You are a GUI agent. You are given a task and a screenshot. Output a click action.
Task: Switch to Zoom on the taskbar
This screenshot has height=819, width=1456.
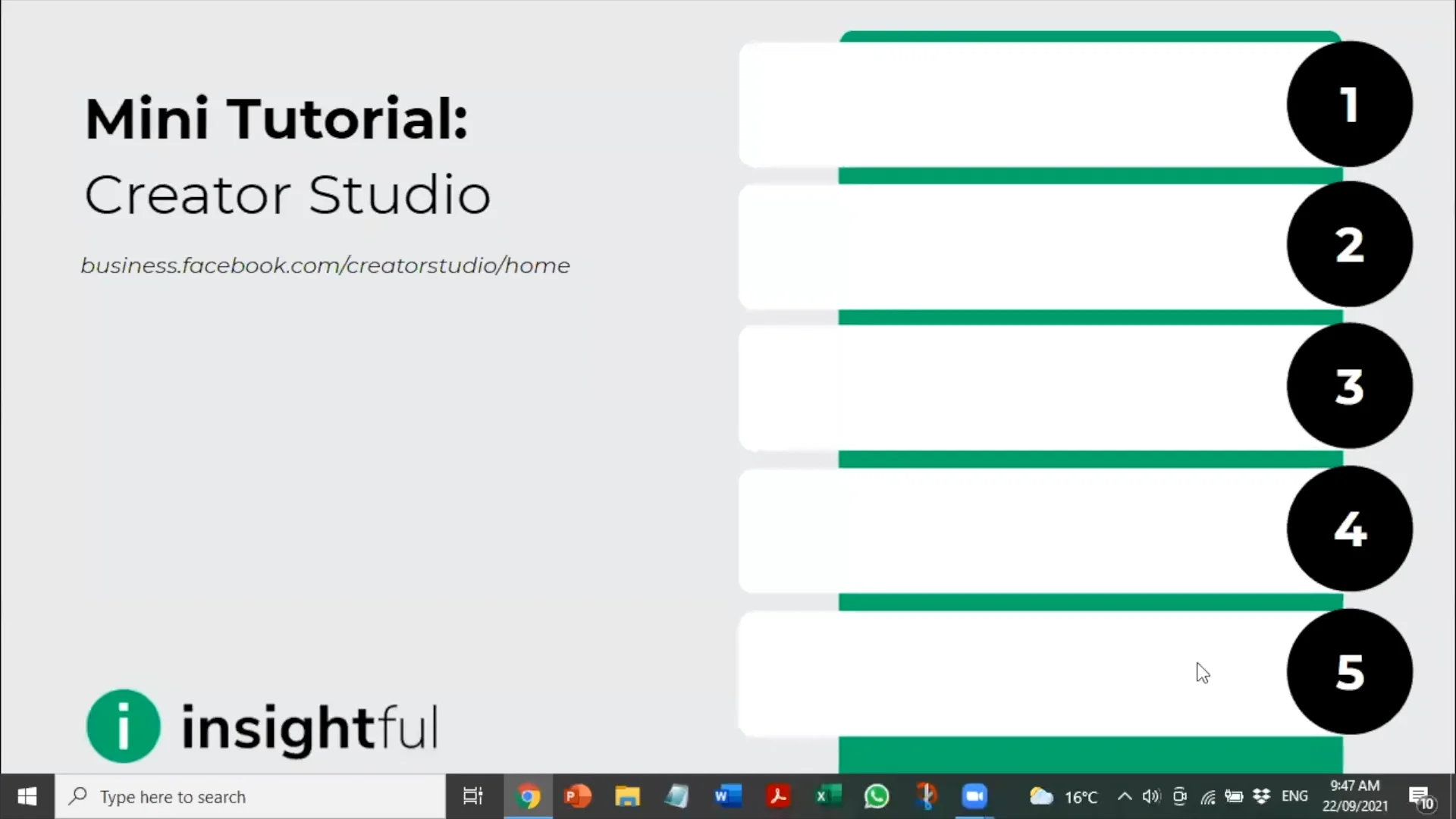(x=974, y=796)
